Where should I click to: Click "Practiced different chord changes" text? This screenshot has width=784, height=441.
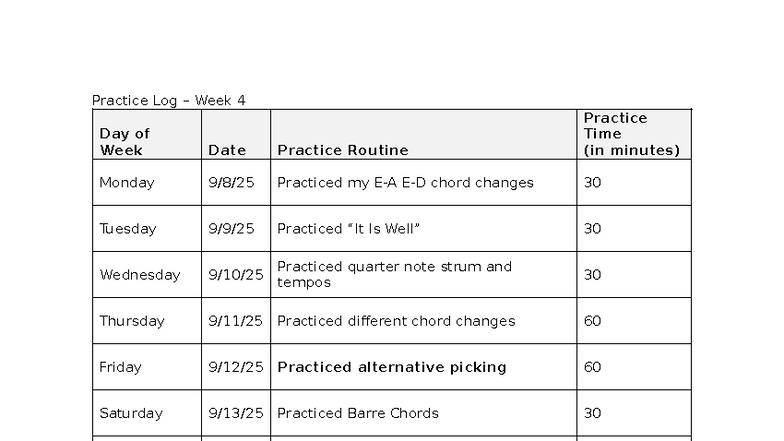(396, 321)
